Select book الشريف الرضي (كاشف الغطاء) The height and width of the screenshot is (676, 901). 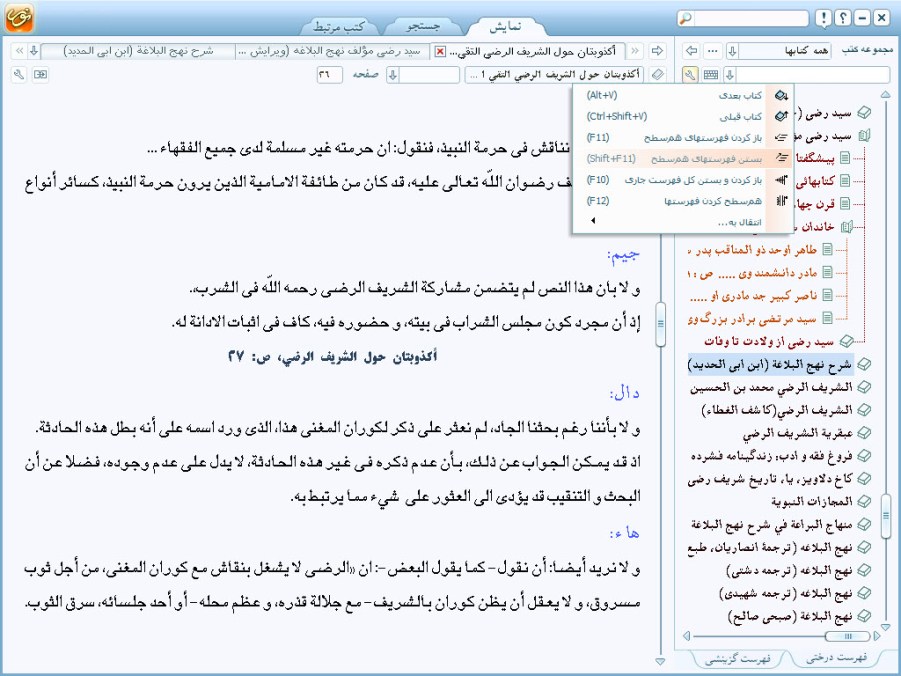777,410
